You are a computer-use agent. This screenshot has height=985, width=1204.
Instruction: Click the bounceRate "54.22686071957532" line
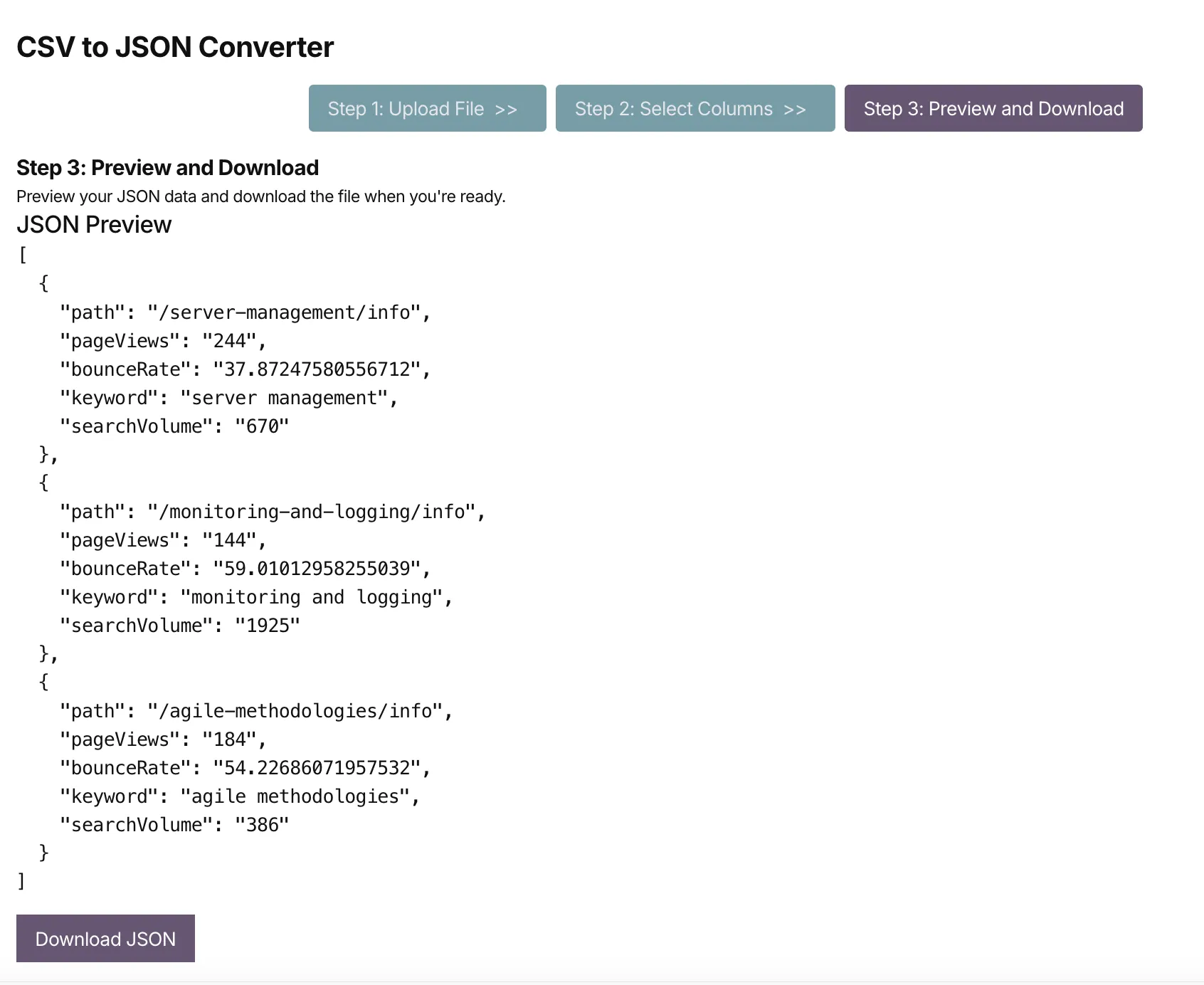(x=245, y=768)
